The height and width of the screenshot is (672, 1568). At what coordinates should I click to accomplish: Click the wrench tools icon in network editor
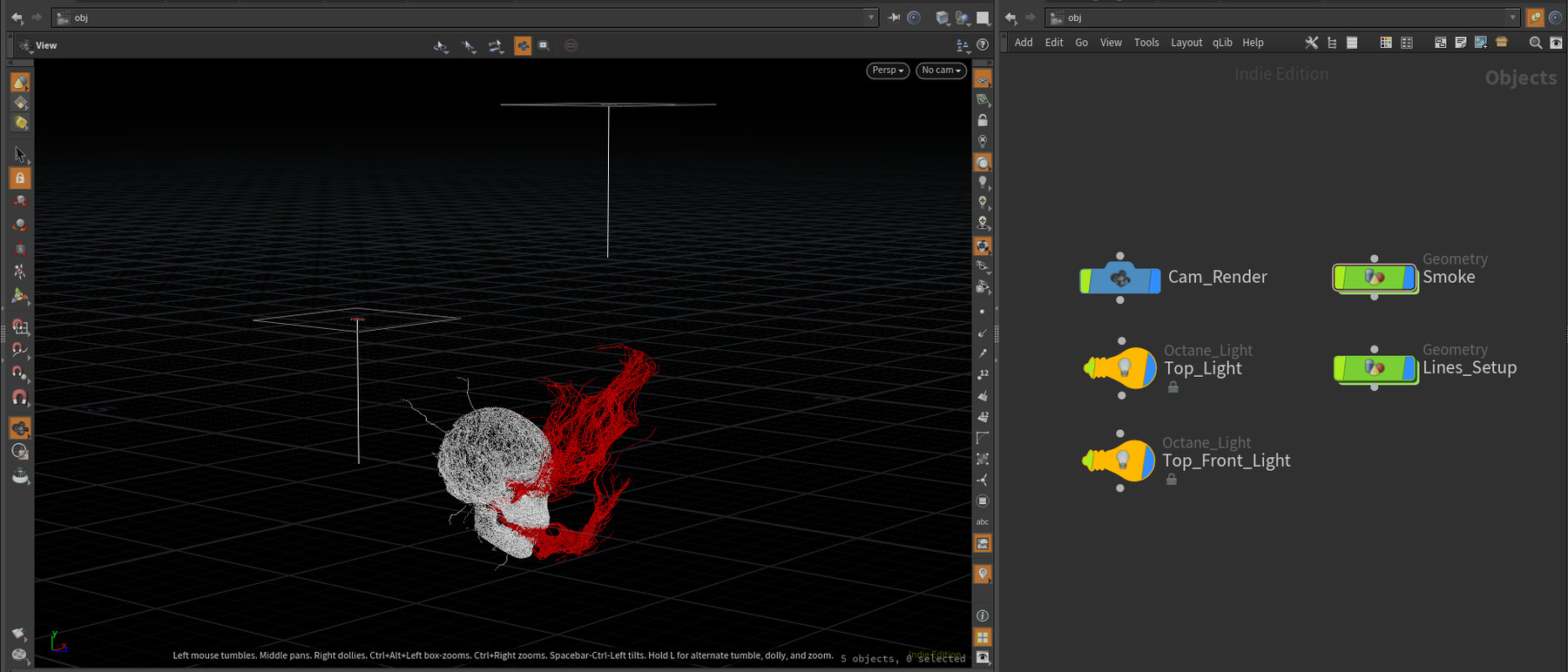[x=1311, y=43]
